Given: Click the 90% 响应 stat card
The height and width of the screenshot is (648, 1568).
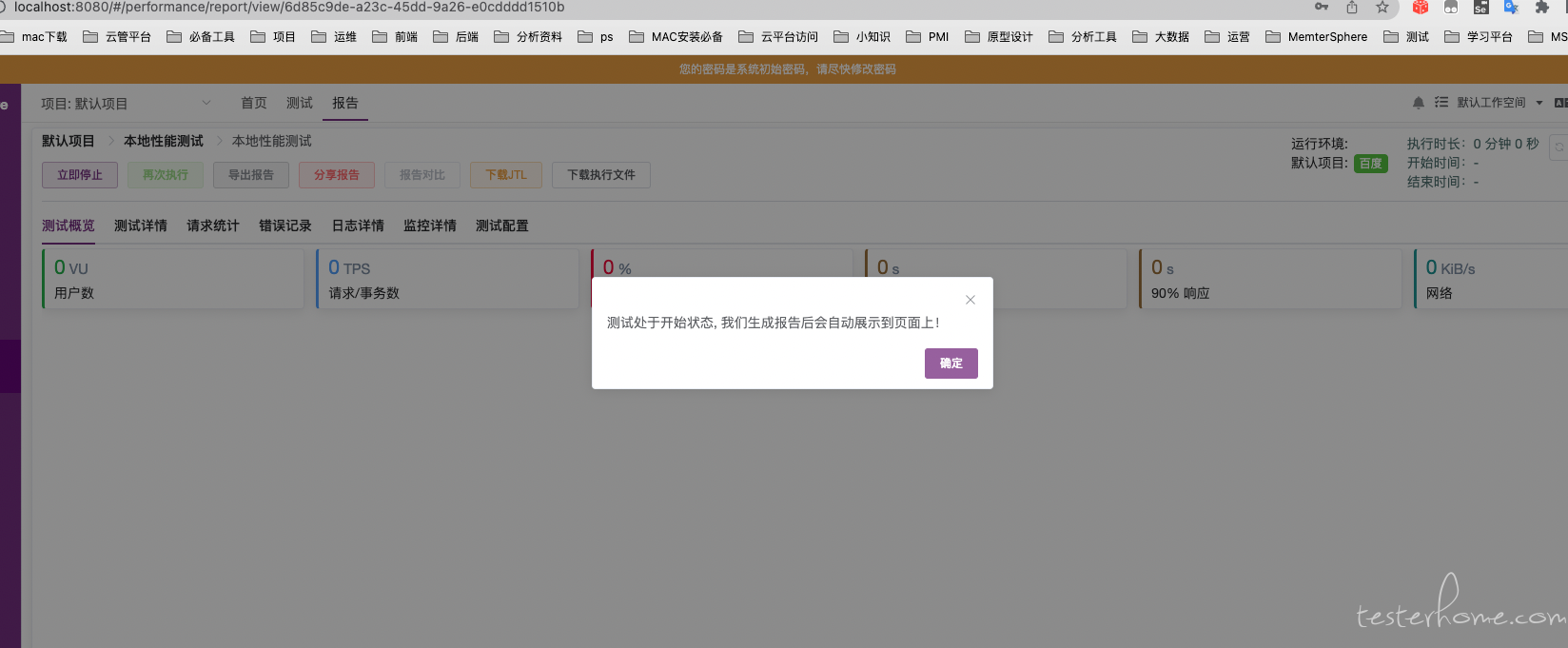Looking at the screenshot, I should coord(1270,279).
